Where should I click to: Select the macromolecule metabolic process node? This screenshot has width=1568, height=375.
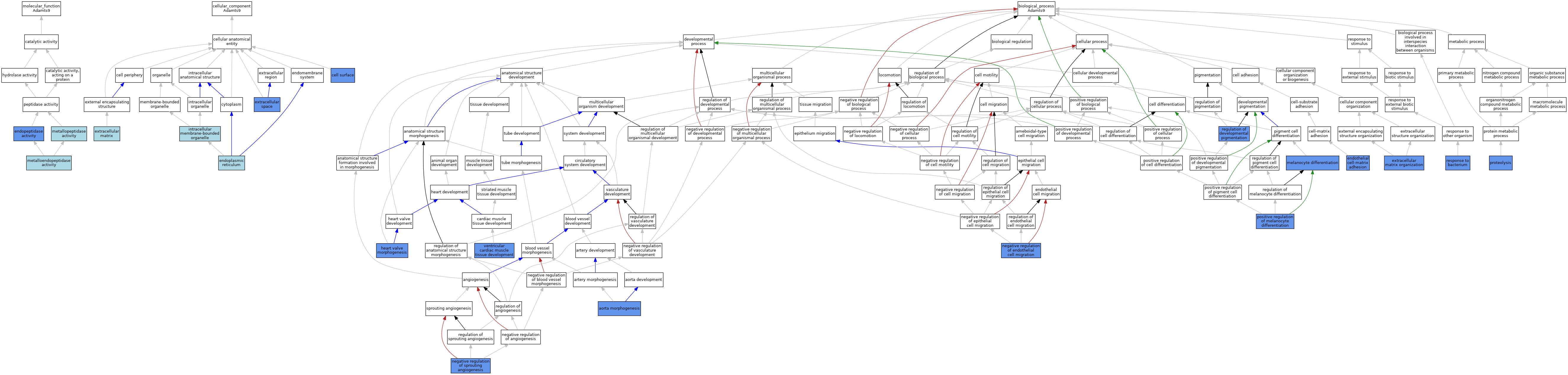pyautogui.click(x=1547, y=105)
